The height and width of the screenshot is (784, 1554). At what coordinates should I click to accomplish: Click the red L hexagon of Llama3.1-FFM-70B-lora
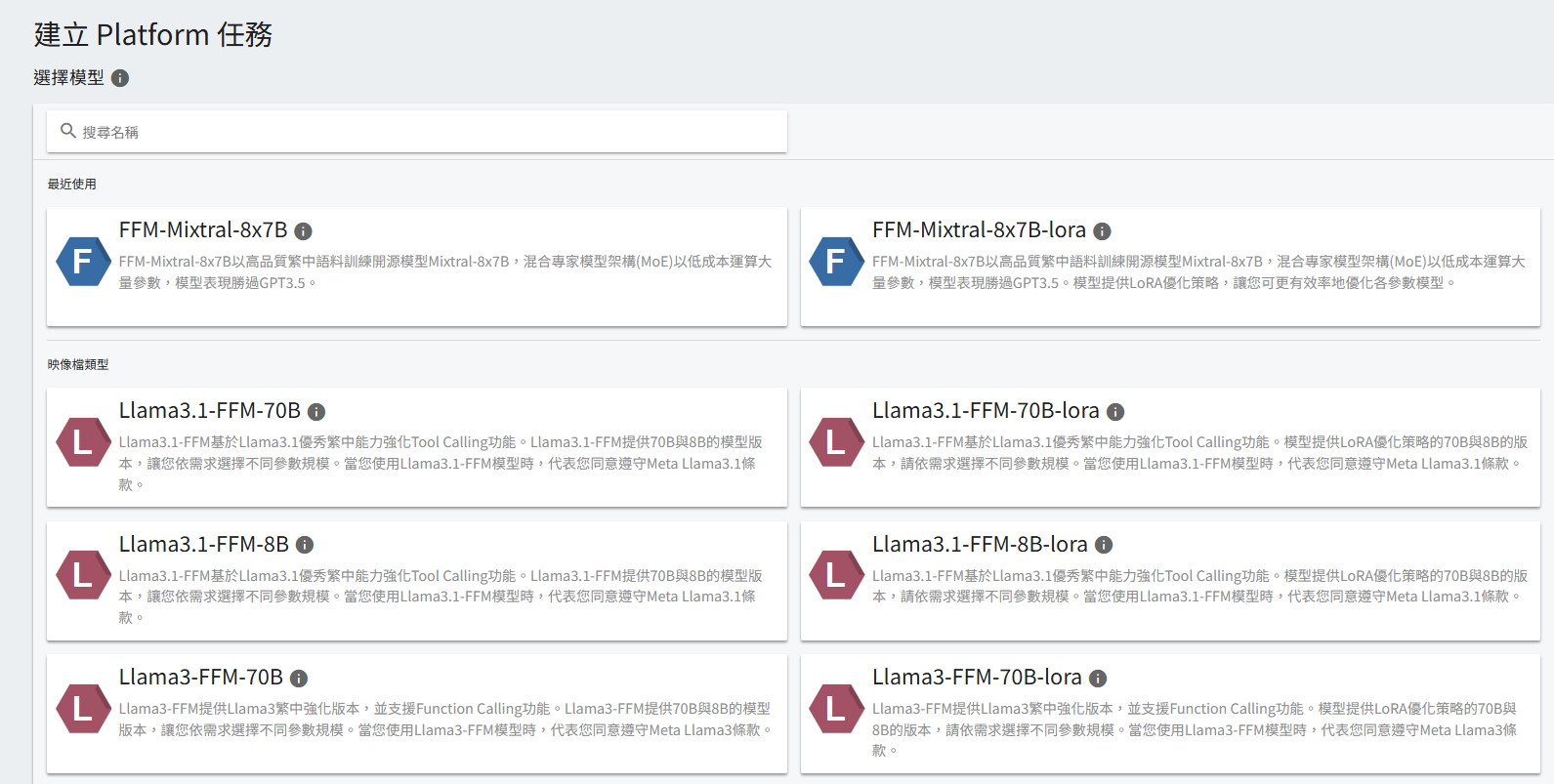click(x=836, y=442)
